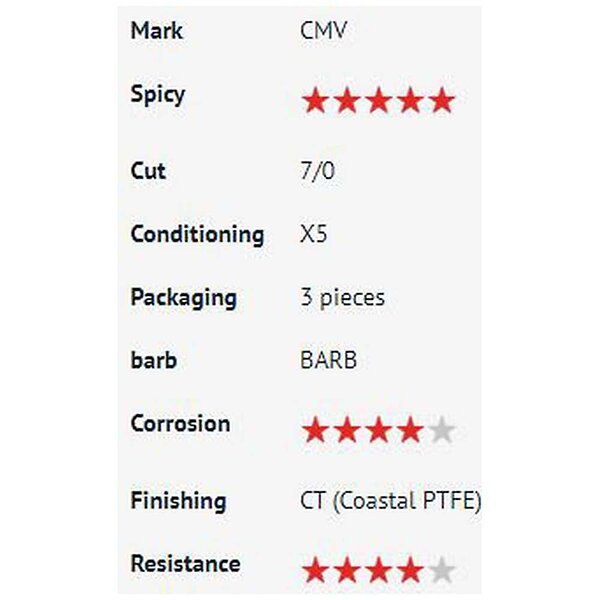Select the CMV brand value
600x600 pixels.
tap(323, 30)
